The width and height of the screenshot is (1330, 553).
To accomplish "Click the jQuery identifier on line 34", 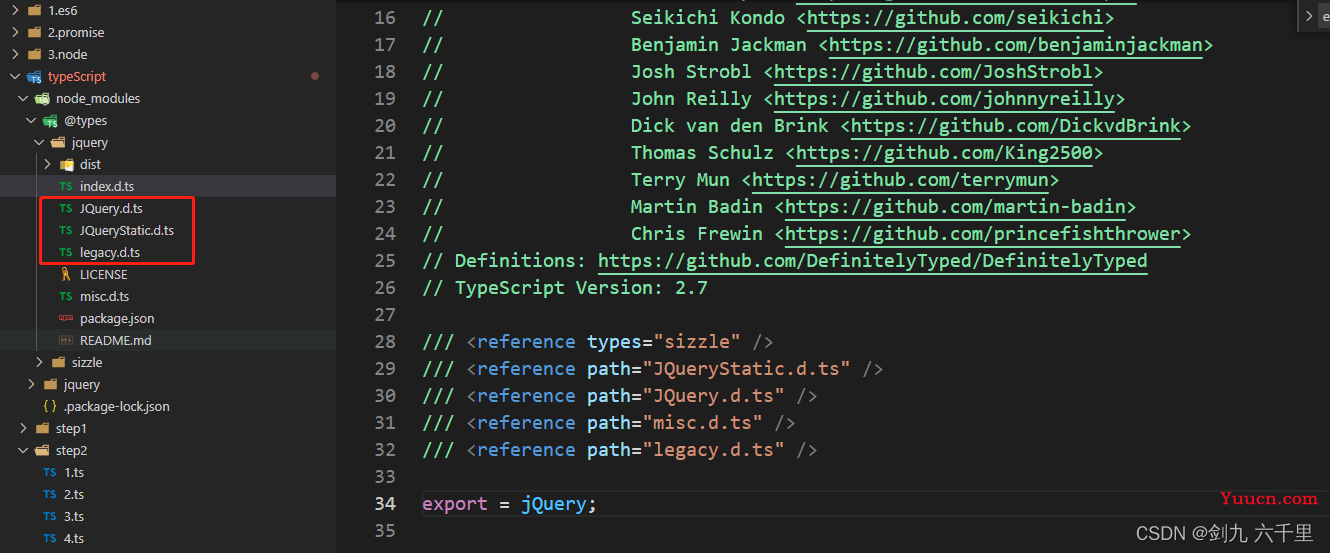I will (553, 504).
